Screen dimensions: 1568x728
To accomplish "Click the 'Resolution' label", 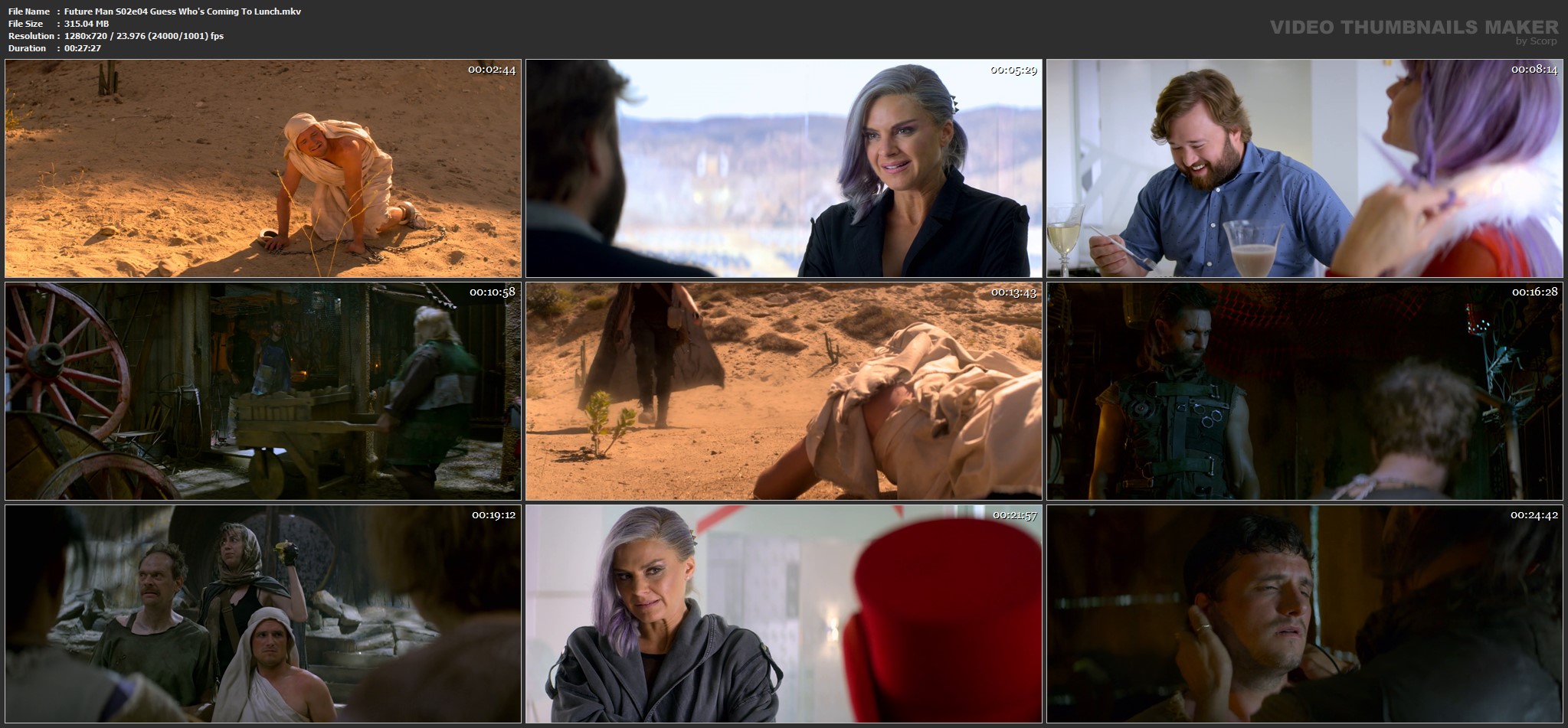I will [x=31, y=36].
